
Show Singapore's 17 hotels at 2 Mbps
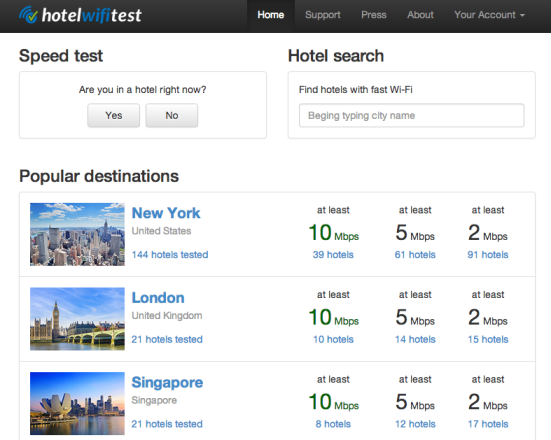click(x=488, y=424)
